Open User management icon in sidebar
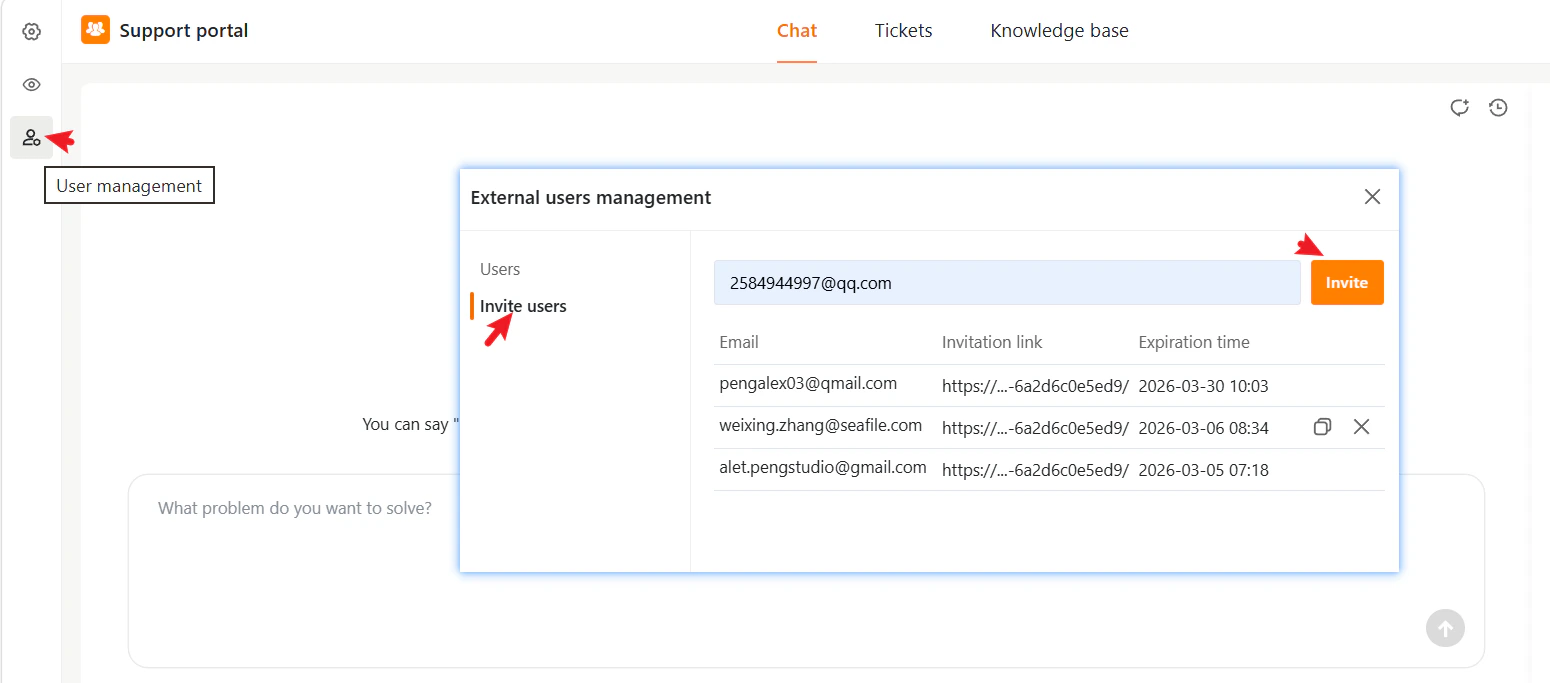The image size is (1550, 683). click(32, 138)
